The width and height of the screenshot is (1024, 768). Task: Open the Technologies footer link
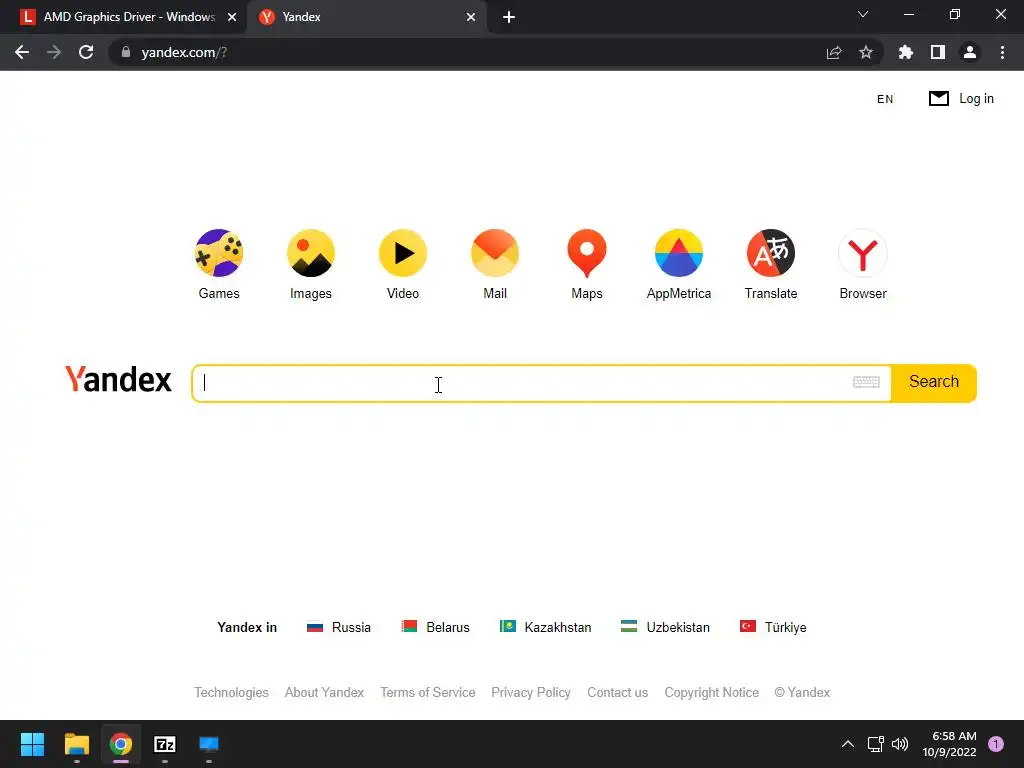coord(231,692)
